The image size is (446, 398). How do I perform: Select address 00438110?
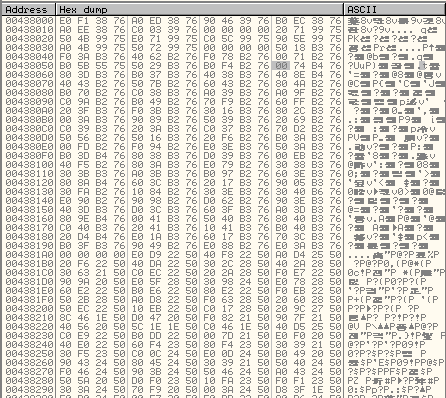(x=29, y=174)
